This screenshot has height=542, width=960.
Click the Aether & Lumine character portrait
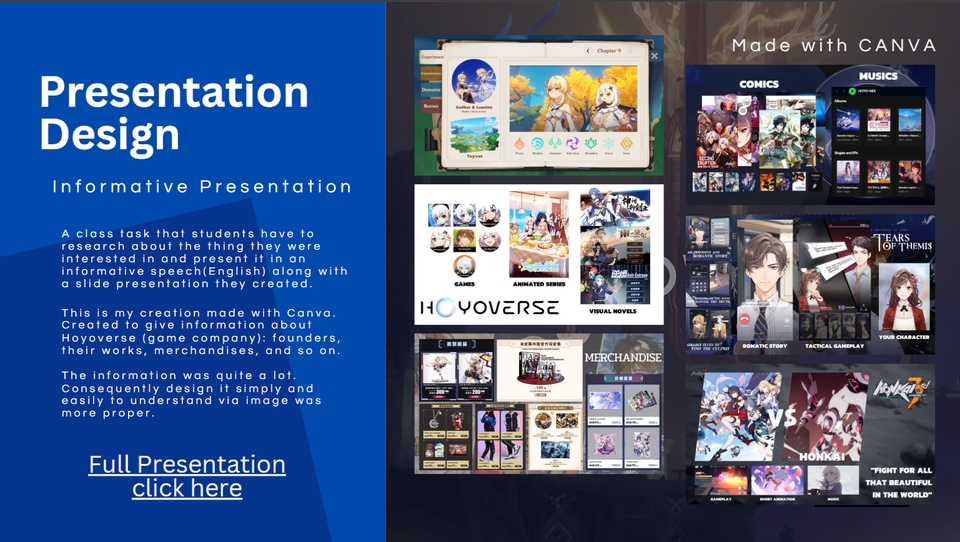click(473, 82)
